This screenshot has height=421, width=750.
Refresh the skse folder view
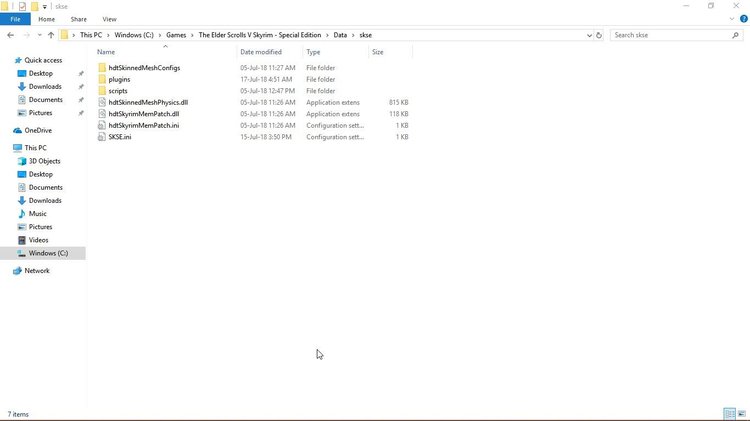(x=598, y=35)
